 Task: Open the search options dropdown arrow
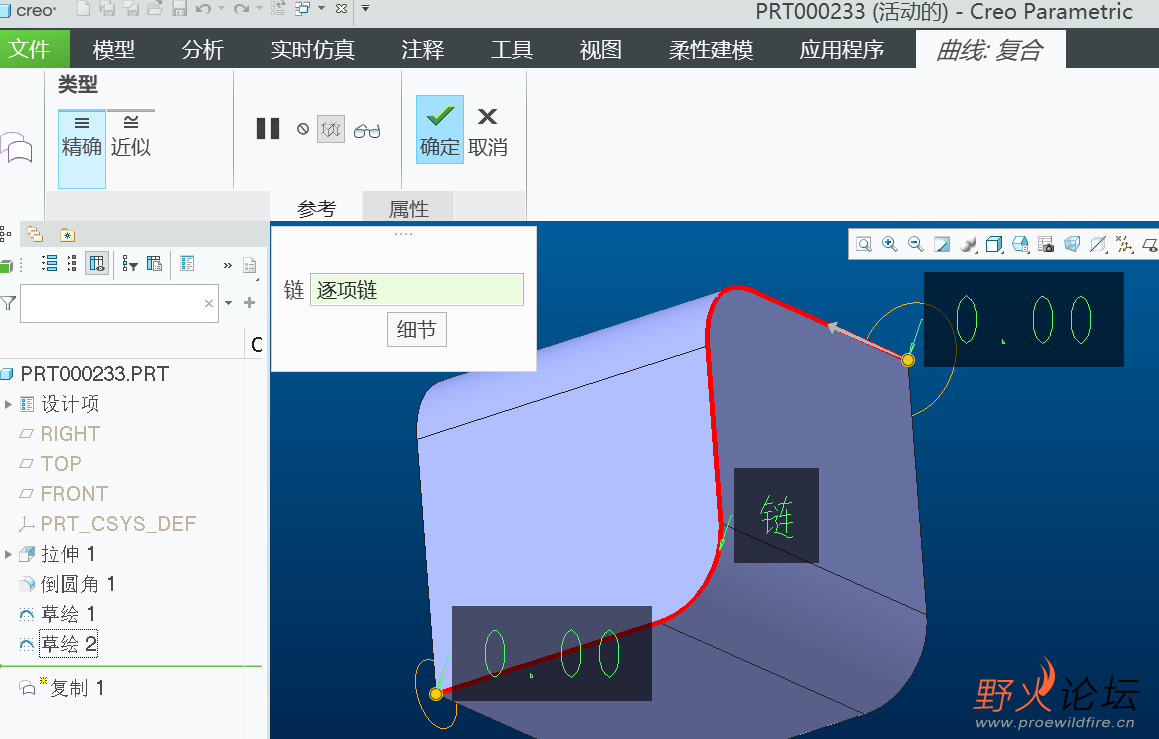pyautogui.click(x=228, y=303)
